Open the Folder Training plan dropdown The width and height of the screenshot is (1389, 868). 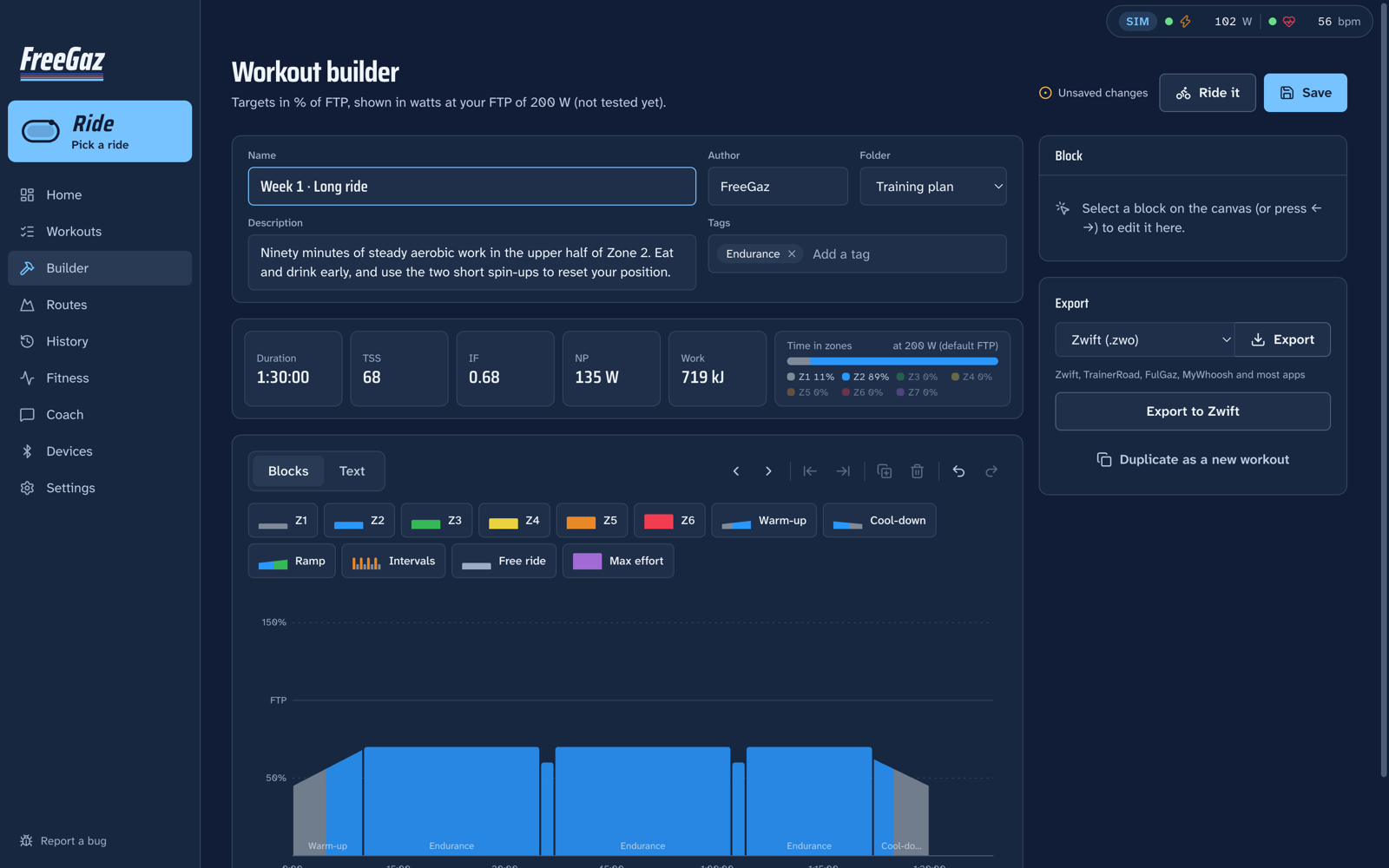(933, 187)
